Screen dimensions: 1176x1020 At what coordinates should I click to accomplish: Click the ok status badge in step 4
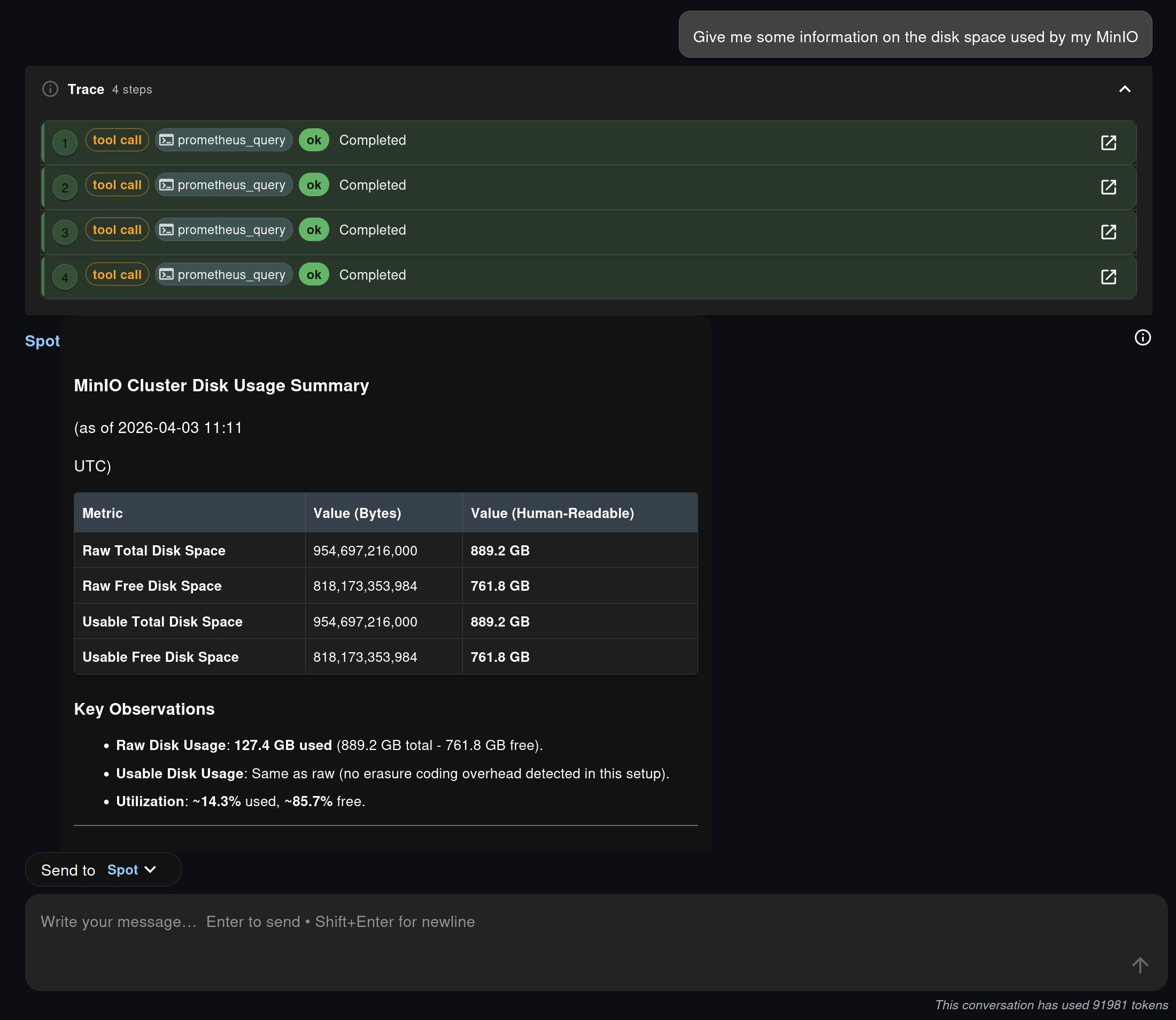(314, 275)
